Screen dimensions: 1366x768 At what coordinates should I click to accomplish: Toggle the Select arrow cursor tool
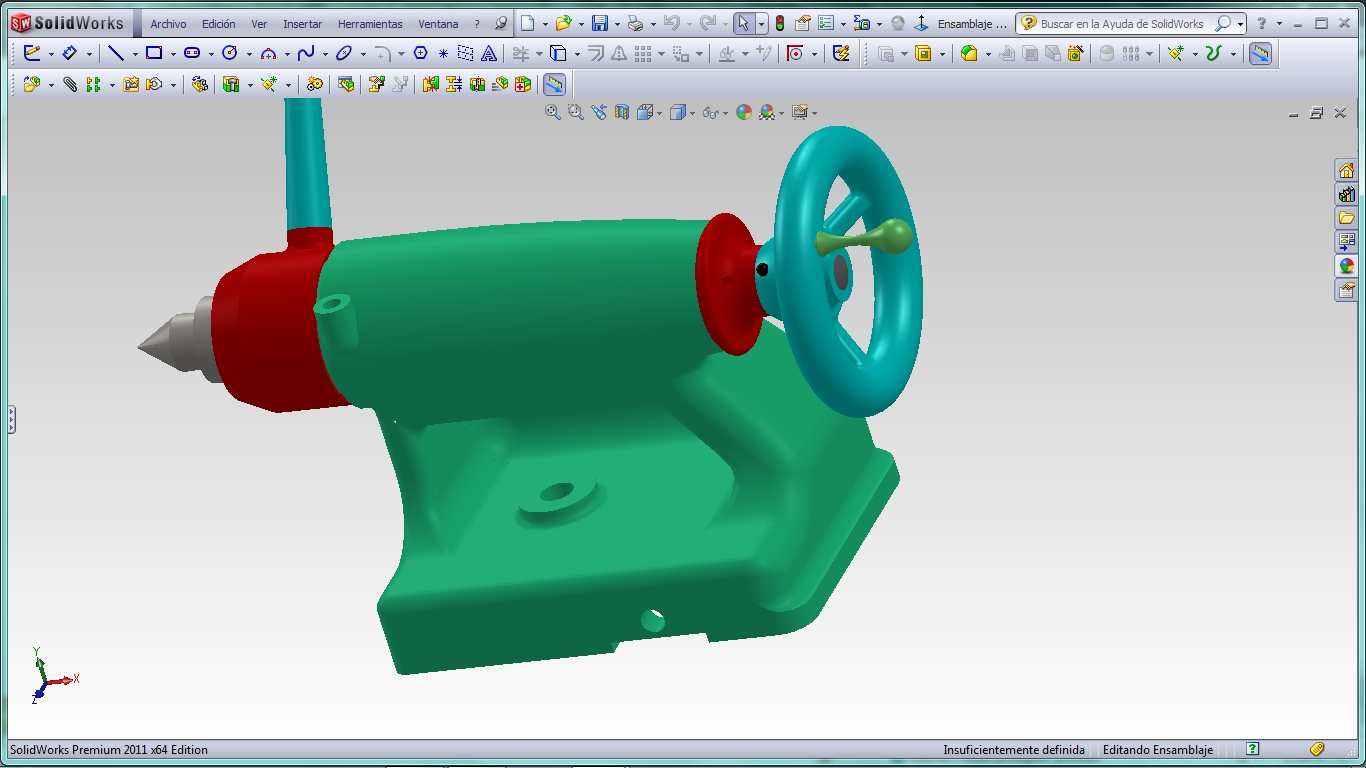click(744, 23)
